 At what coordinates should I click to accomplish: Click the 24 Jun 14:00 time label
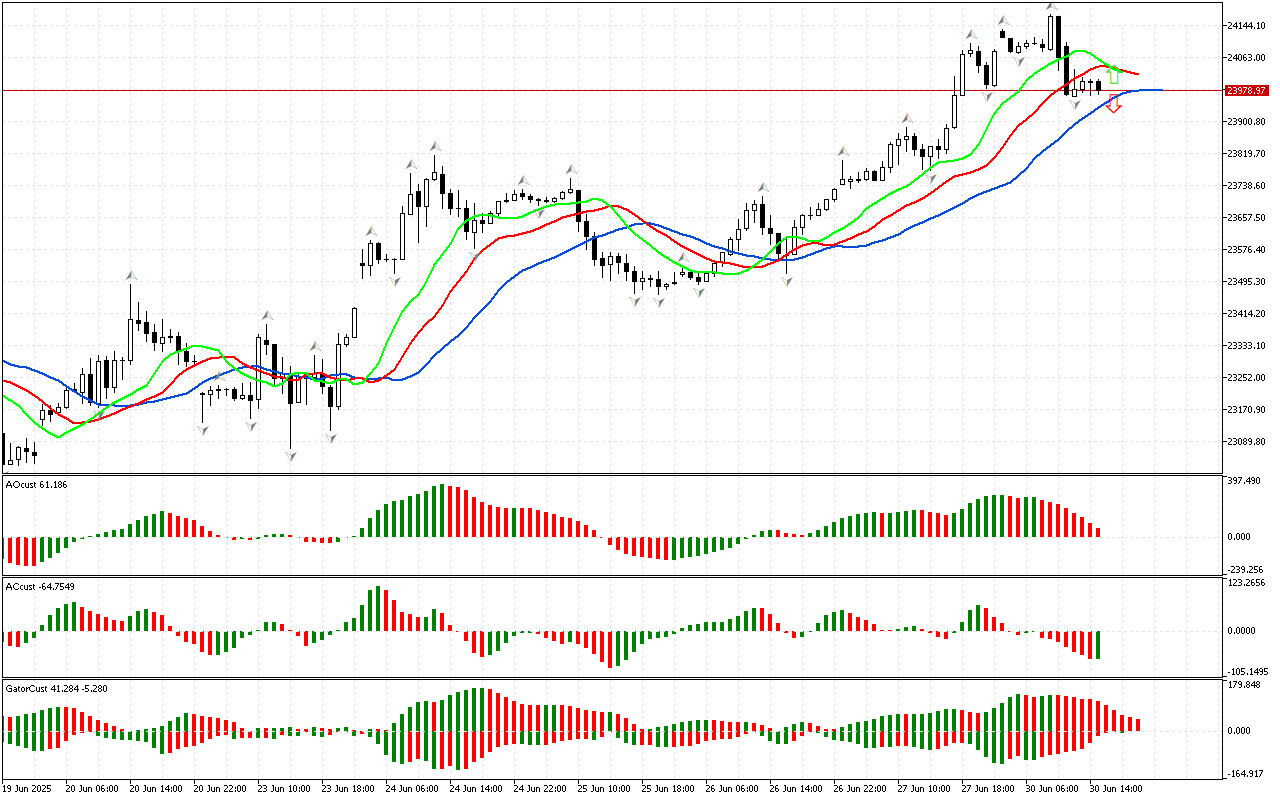tap(478, 788)
